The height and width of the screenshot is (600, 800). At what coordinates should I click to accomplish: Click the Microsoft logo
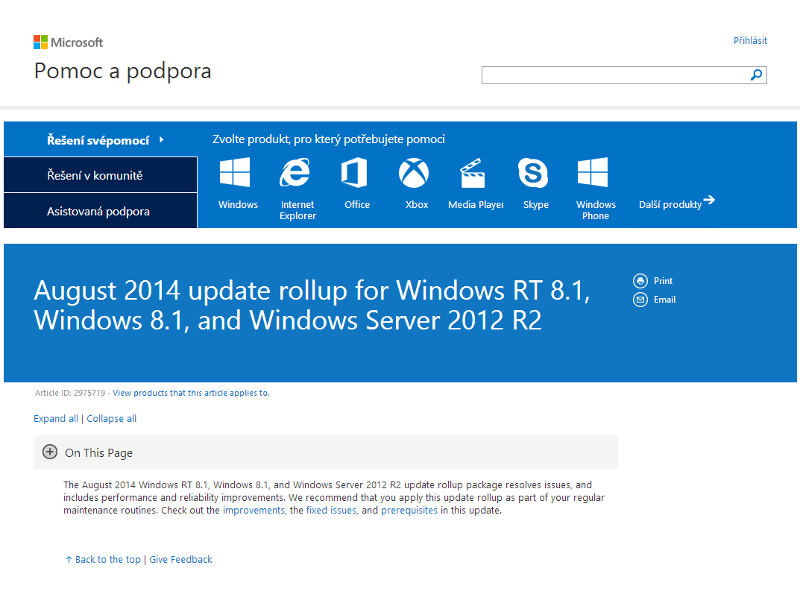[x=68, y=42]
